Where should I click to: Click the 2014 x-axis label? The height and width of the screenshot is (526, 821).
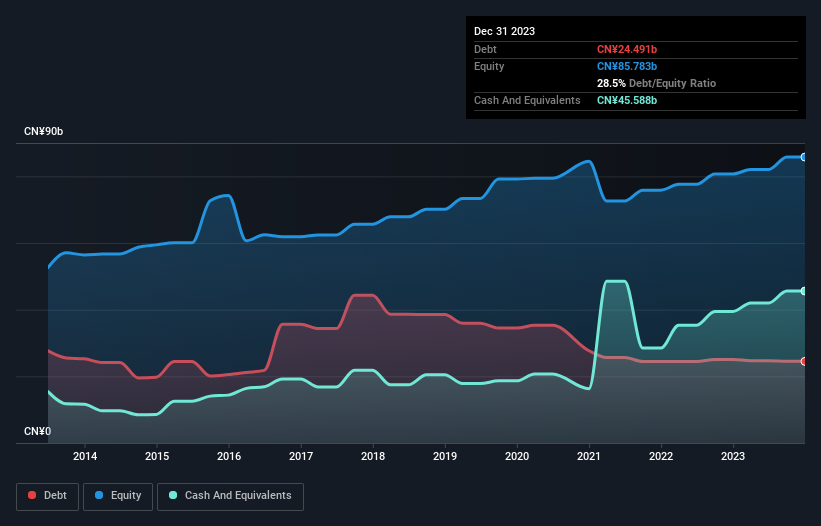tap(85, 456)
